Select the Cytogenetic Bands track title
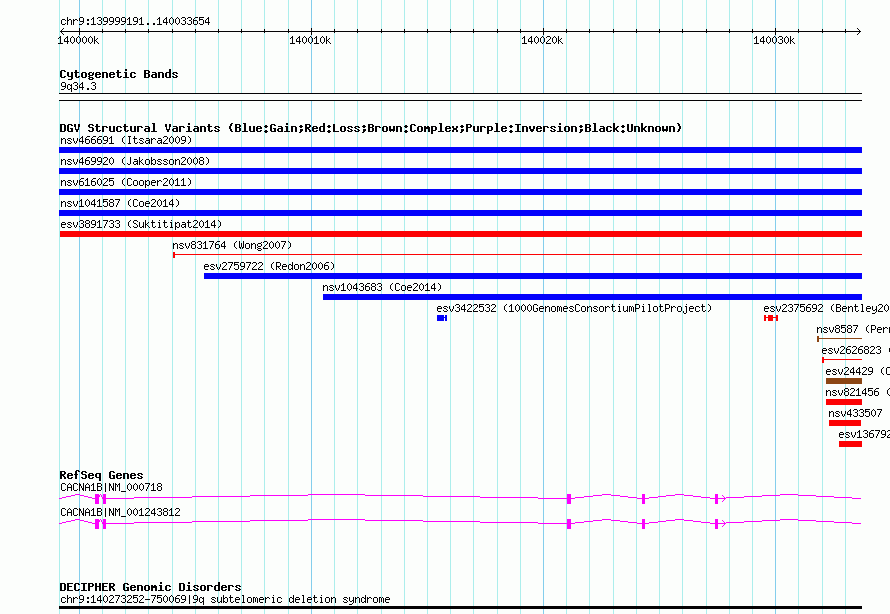This screenshot has width=890, height=614. pos(119,74)
